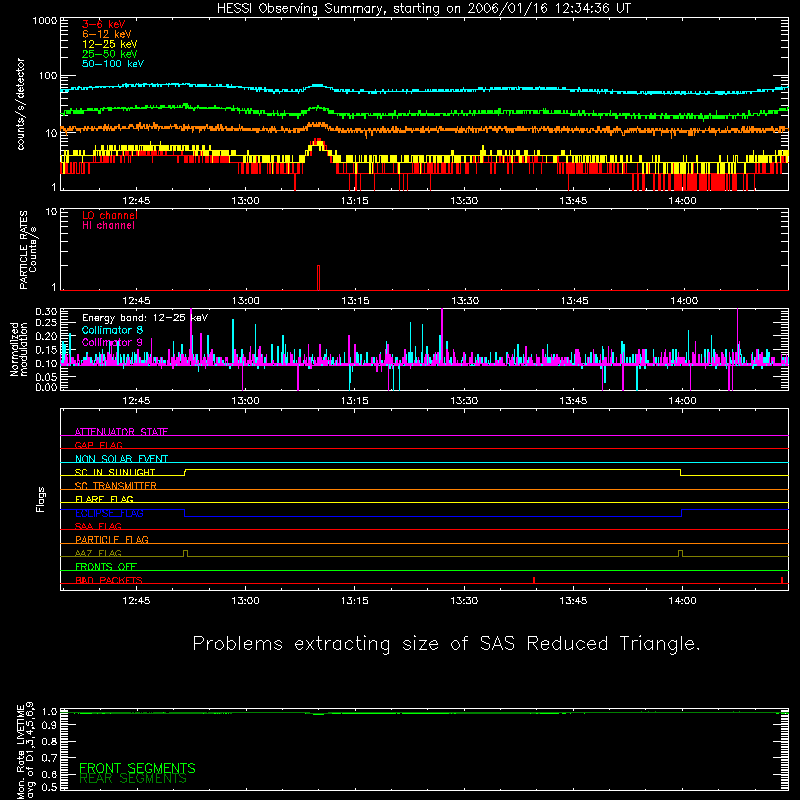Click the HESSI Observing Summary title
Image resolution: width=800 pixels, height=800 pixels.
pyautogui.click(x=423, y=9)
